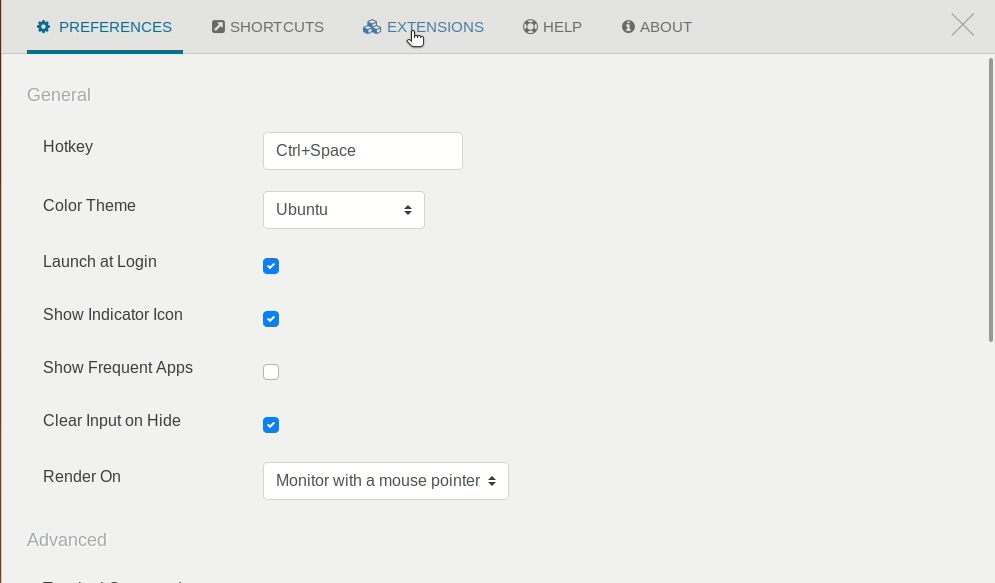
Task: Uncheck Show Indicator Icon
Action: [x=271, y=319]
